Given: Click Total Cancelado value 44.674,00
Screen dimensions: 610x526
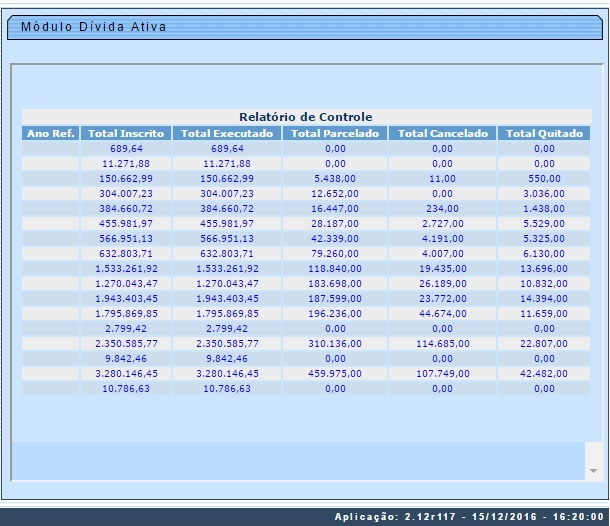Looking at the screenshot, I should pyautogui.click(x=443, y=313).
